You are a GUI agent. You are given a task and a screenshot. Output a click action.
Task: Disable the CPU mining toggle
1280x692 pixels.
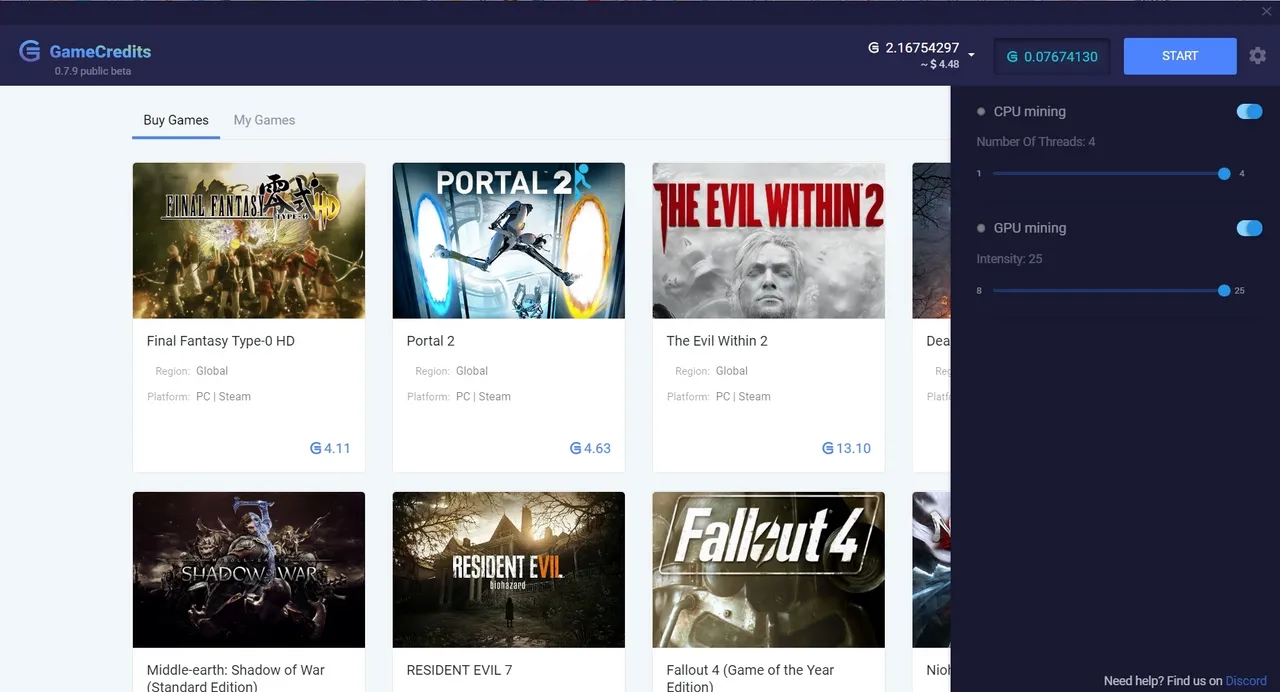(x=1249, y=111)
